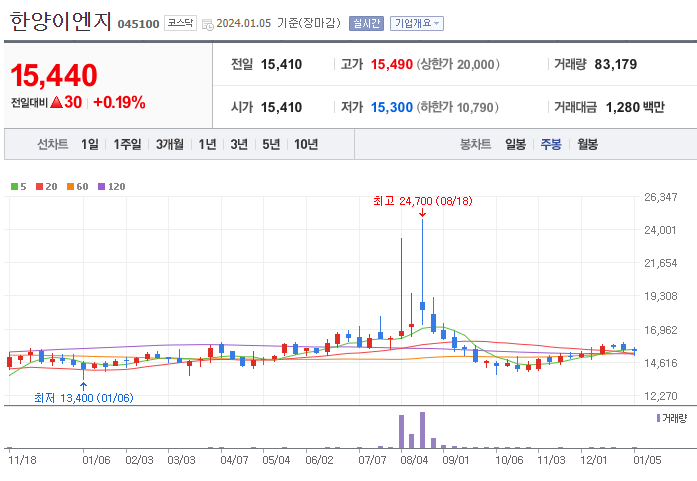The image size is (697, 481).
Task: Open the 기업개요 dropdown
Action: coord(417,23)
